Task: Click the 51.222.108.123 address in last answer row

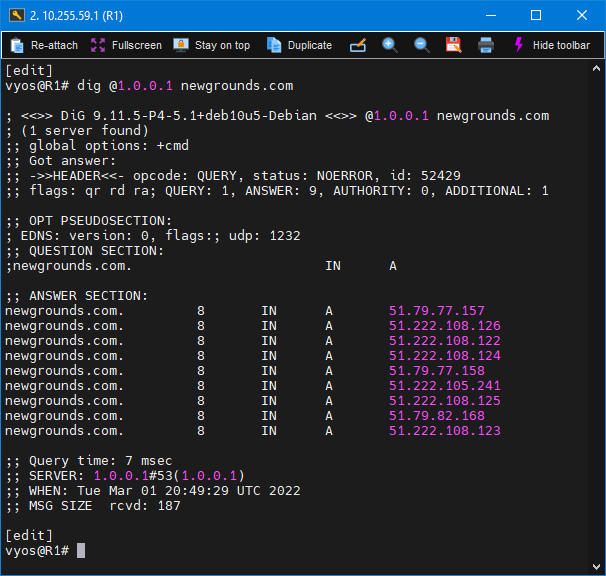Action: click(444, 431)
